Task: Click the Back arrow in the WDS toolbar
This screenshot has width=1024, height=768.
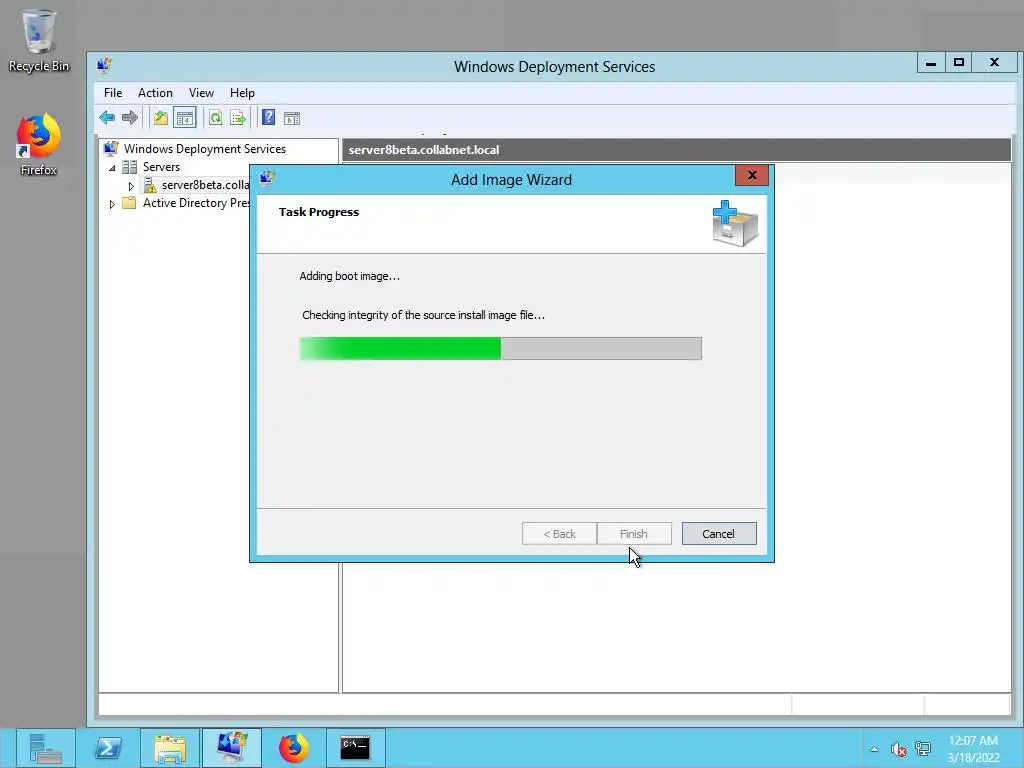Action: [107, 118]
